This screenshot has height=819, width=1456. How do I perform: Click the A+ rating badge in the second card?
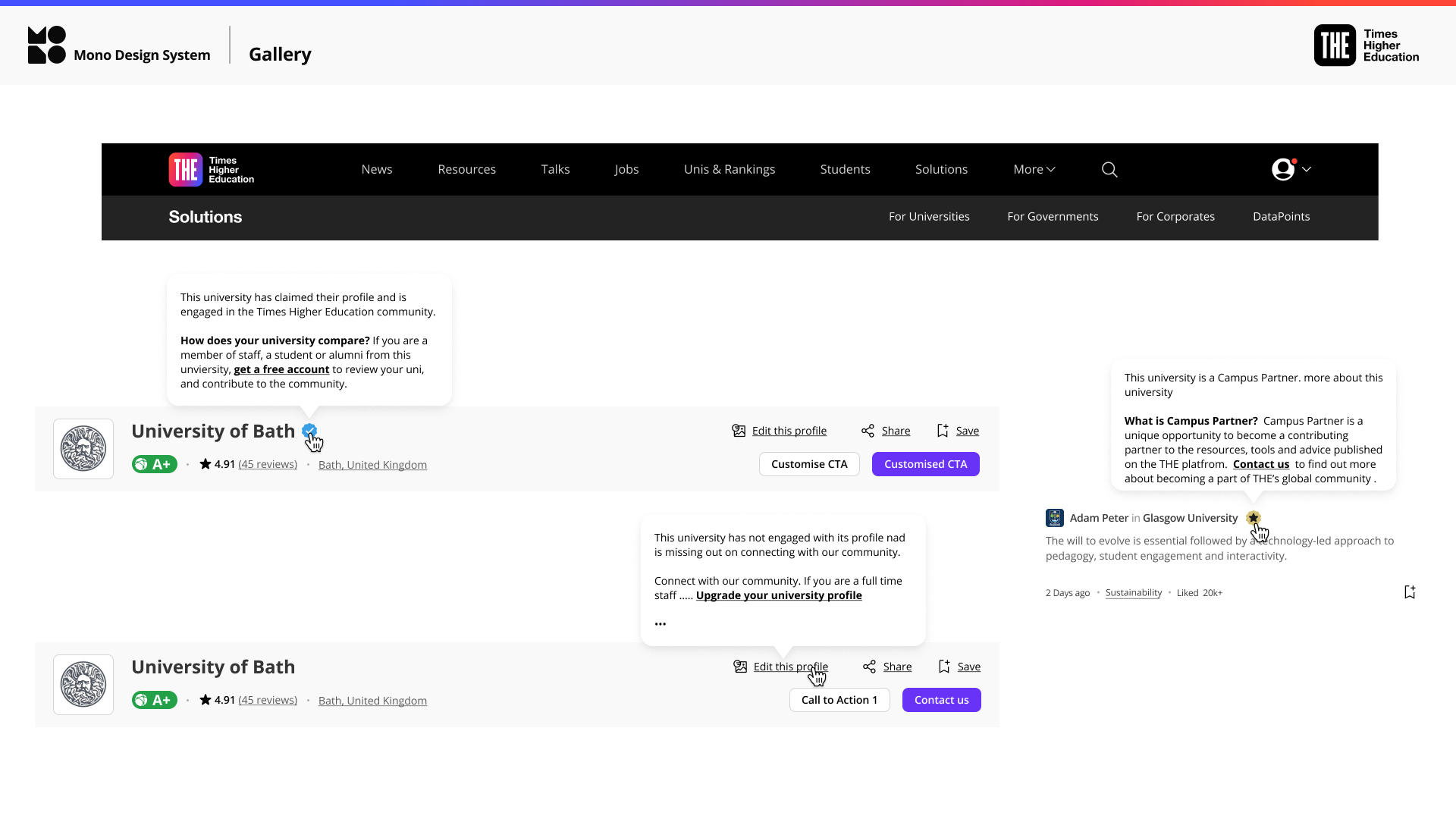154,700
